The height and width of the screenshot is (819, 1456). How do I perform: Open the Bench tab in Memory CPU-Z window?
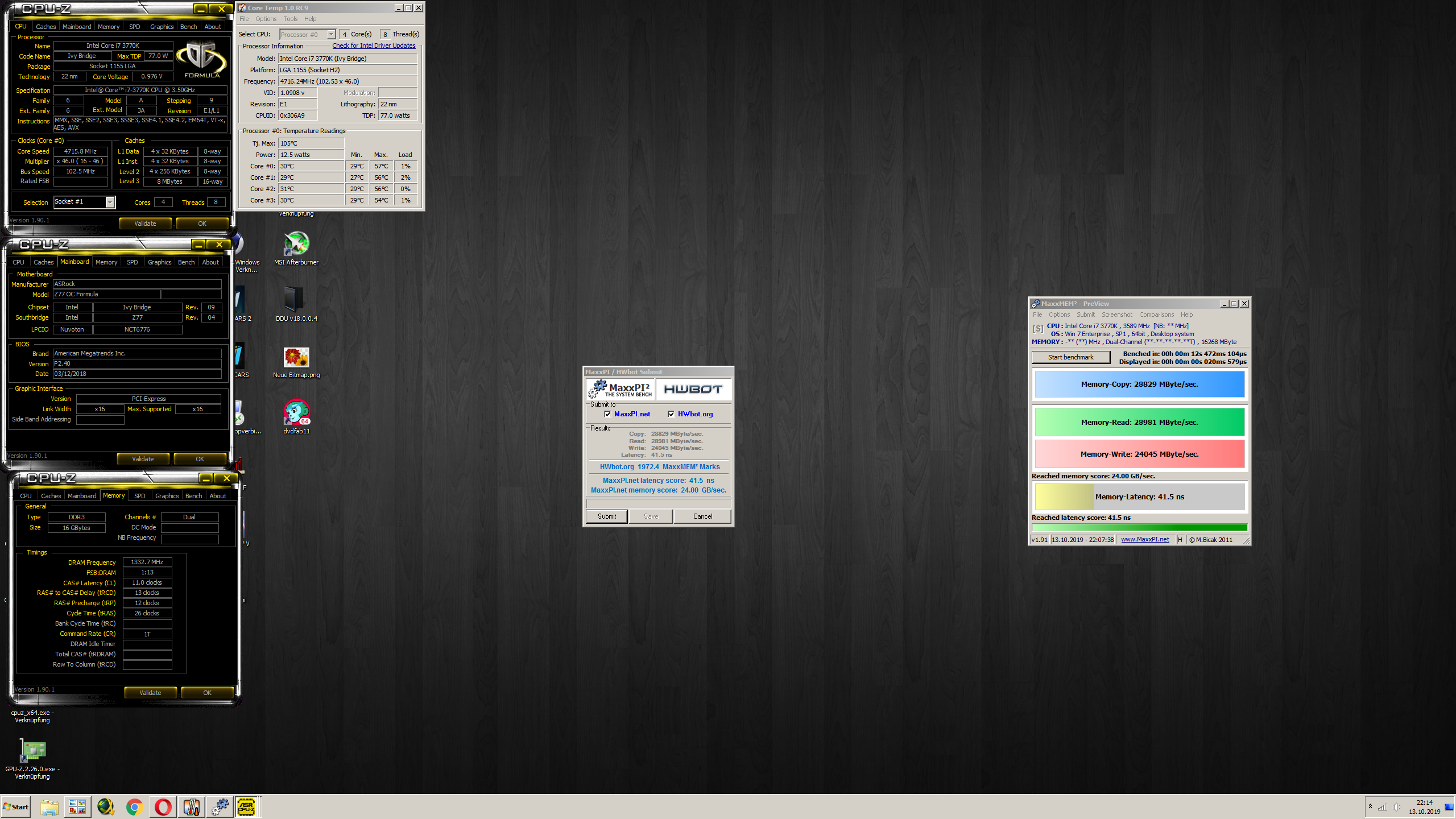pyautogui.click(x=193, y=496)
